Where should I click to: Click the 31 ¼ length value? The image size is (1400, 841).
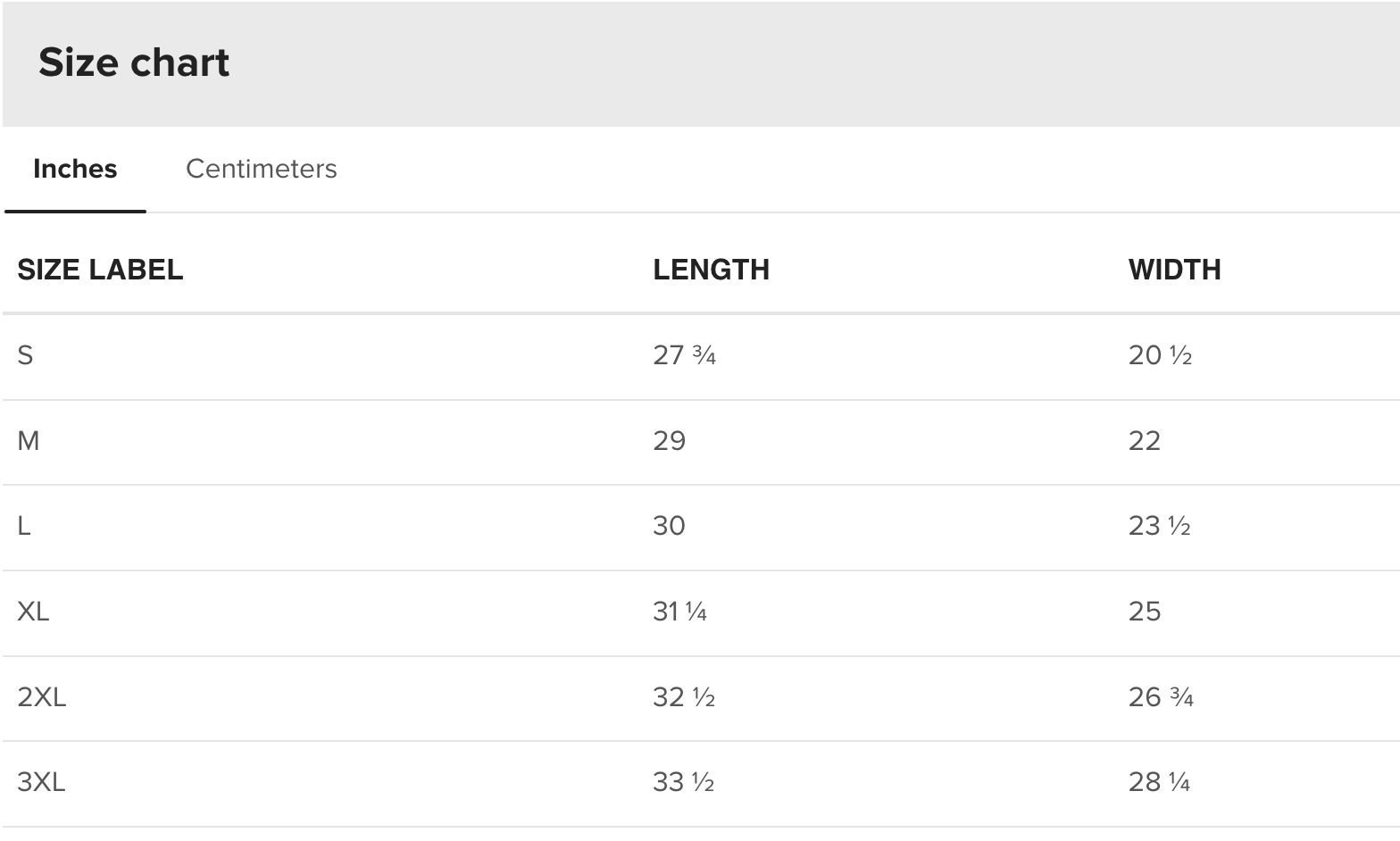point(679,612)
